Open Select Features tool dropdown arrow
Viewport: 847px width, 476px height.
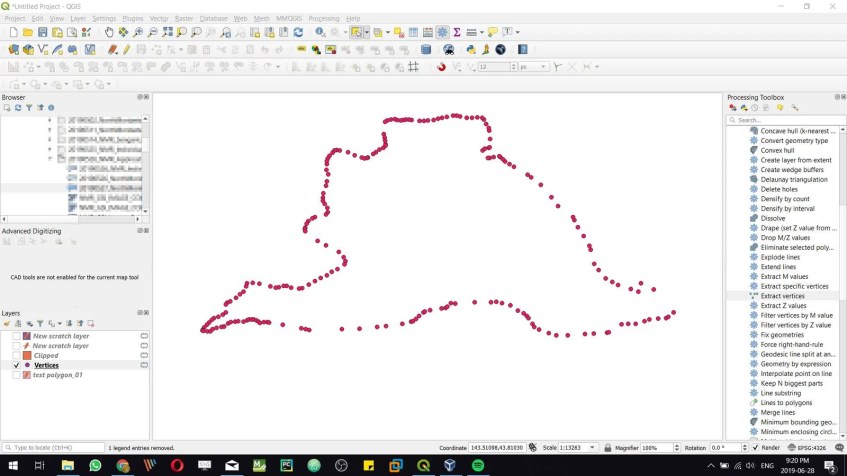367,32
